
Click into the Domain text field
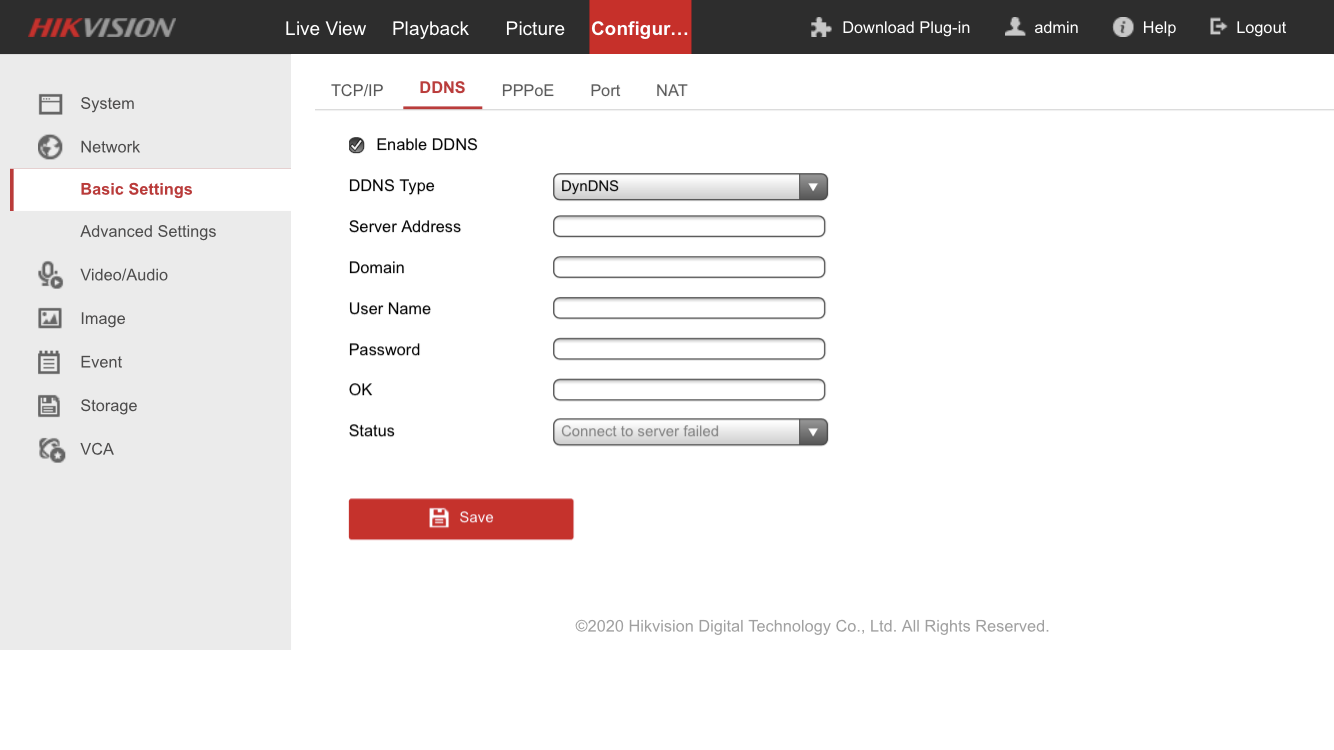pos(689,268)
